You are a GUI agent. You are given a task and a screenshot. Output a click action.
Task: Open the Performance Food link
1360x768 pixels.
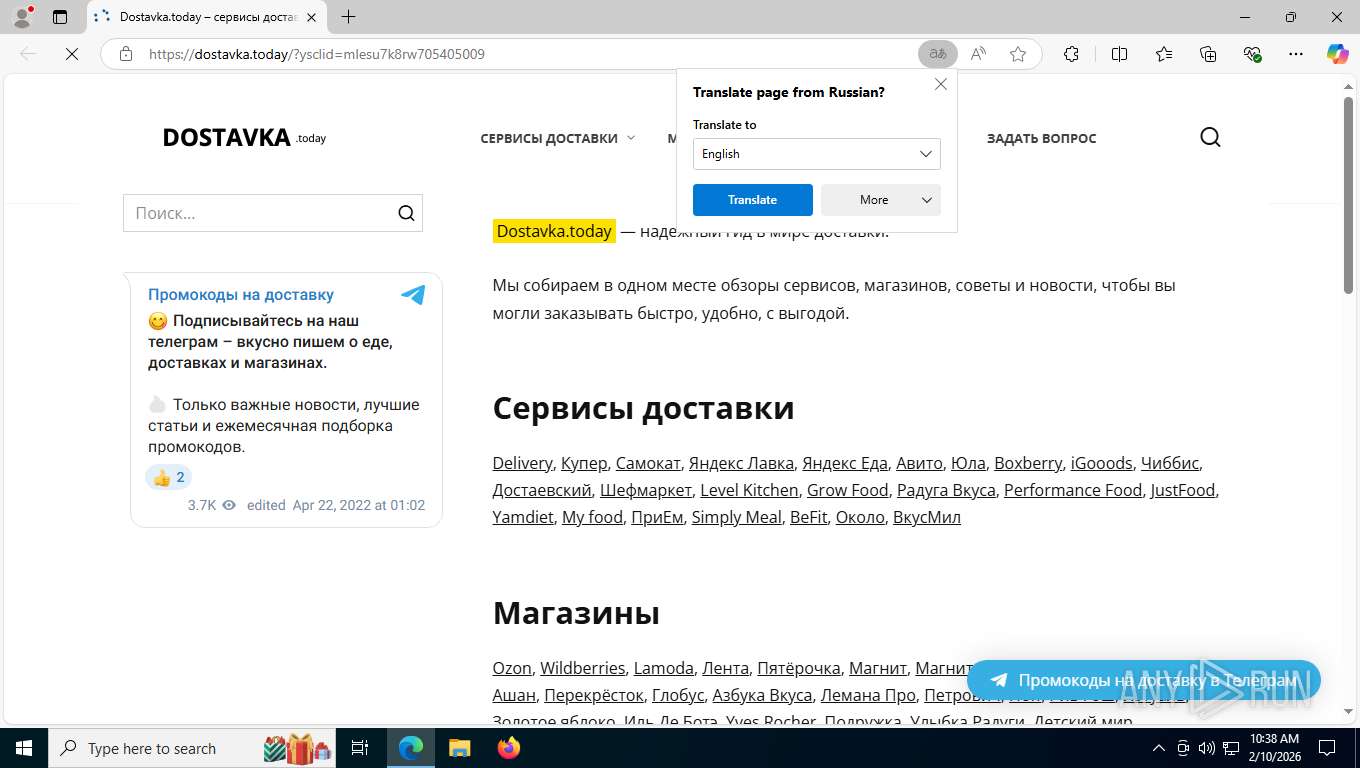coord(1073,490)
